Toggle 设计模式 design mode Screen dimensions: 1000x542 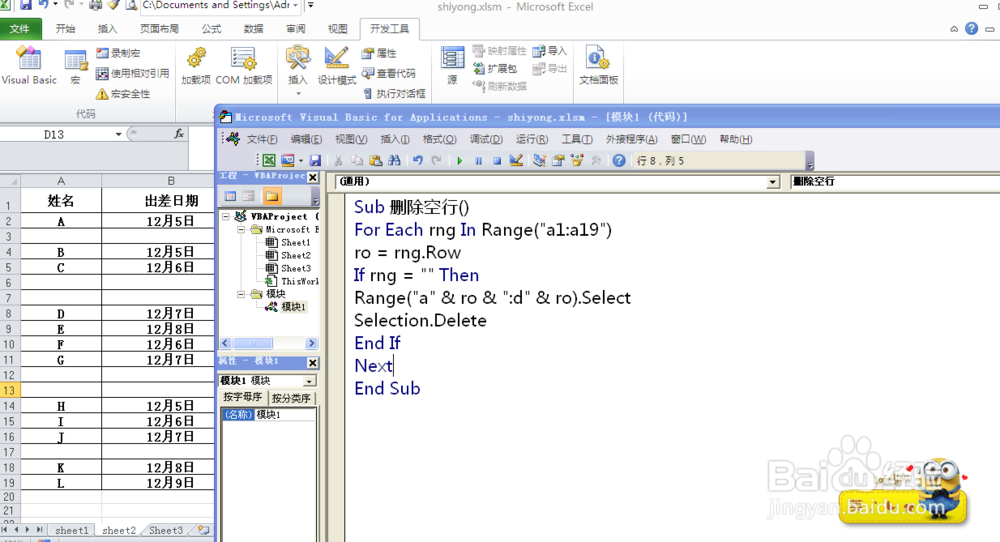[337, 66]
